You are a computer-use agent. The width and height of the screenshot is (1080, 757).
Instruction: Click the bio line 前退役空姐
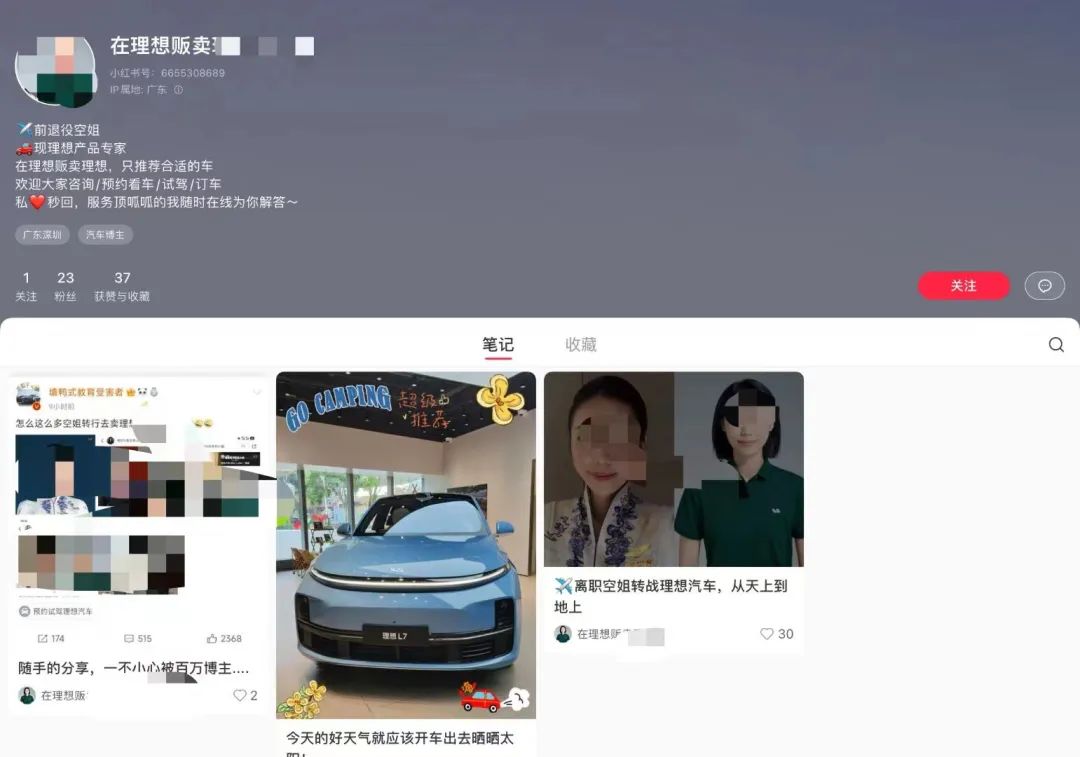pyautogui.click(x=59, y=129)
